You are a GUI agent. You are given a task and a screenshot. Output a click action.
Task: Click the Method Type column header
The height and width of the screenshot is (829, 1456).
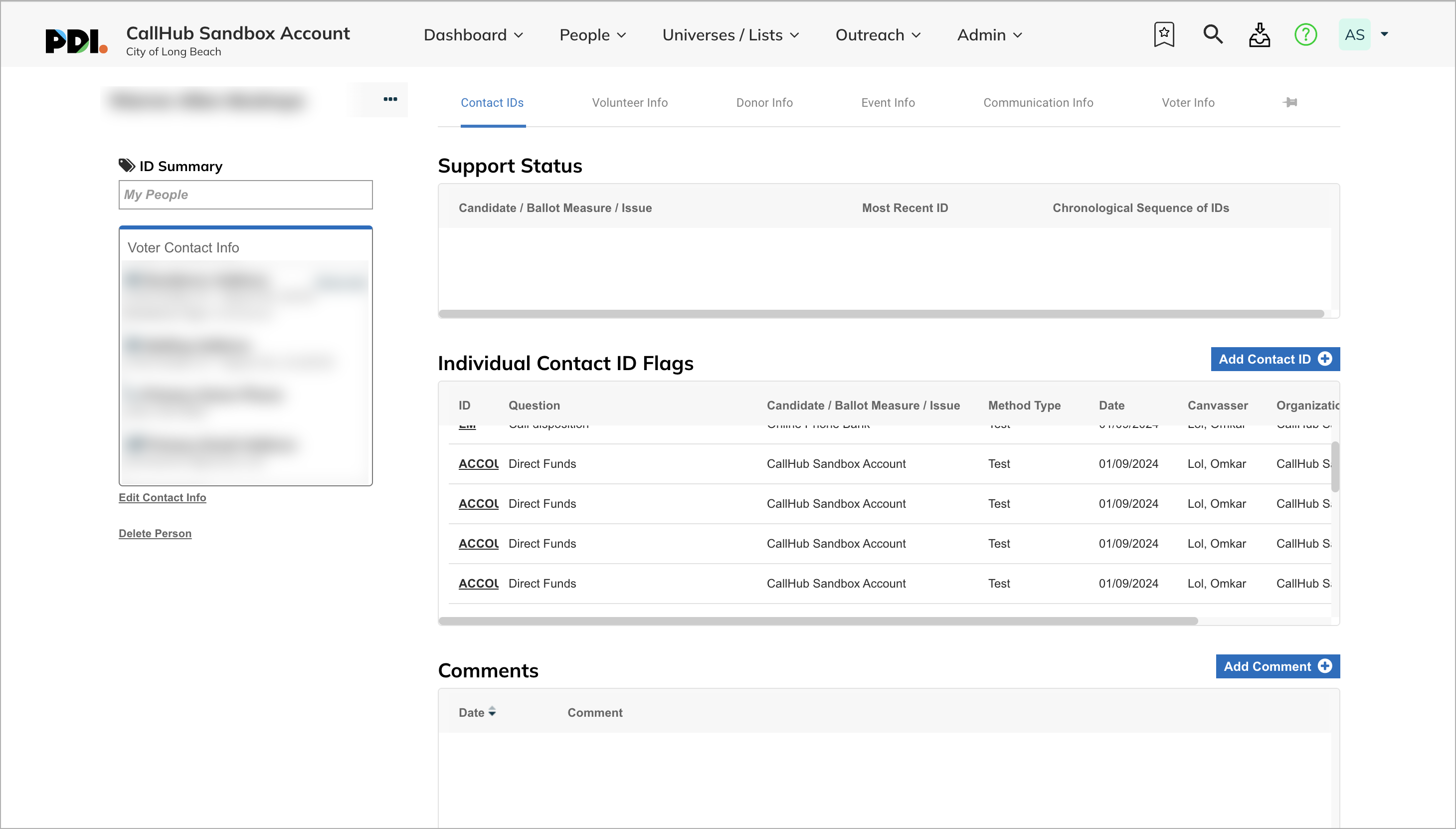(x=1024, y=405)
